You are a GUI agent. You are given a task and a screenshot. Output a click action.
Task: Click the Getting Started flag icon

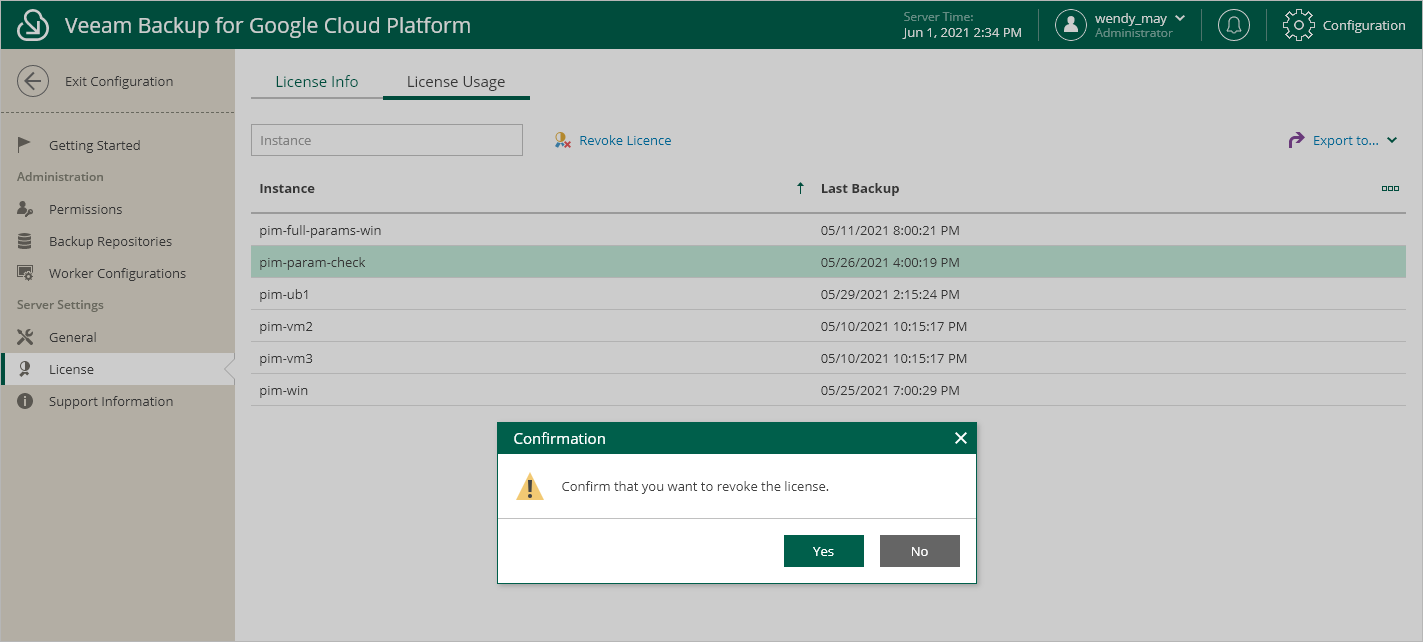[x=25, y=145]
